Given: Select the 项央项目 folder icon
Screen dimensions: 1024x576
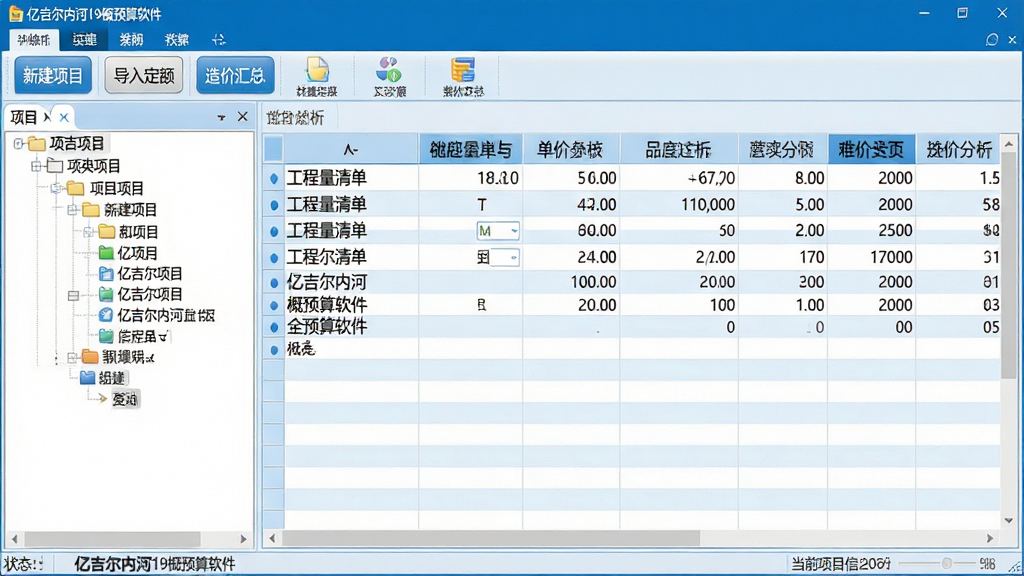Looking at the screenshot, I should pyautogui.click(x=55, y=165).
